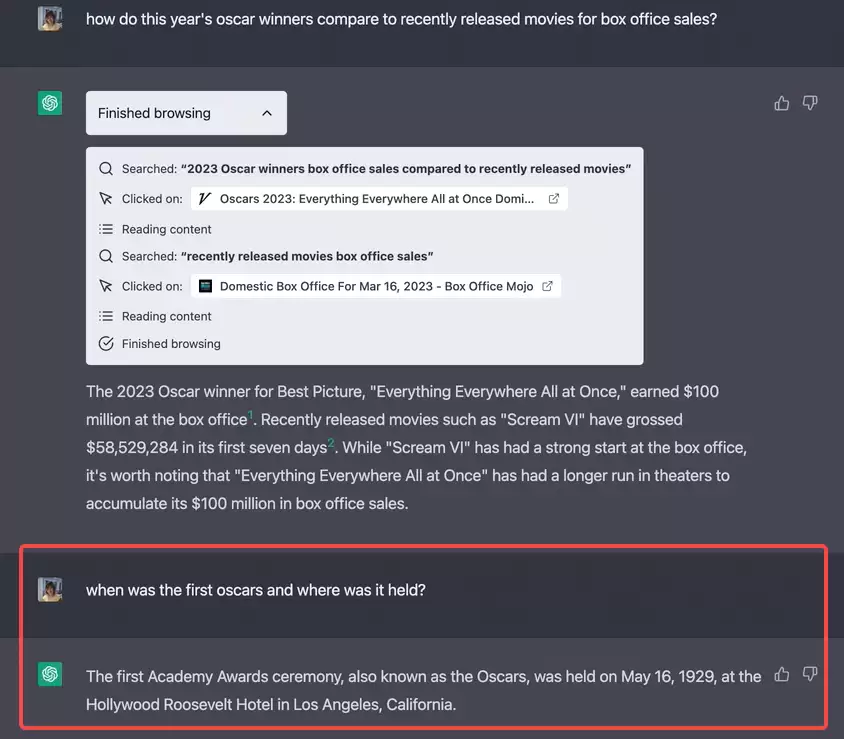The width and height of the screenshot is (844, 739).
Task: Open Domestic Box Office Mar 16 2023 link
Action: pos(376,286)
